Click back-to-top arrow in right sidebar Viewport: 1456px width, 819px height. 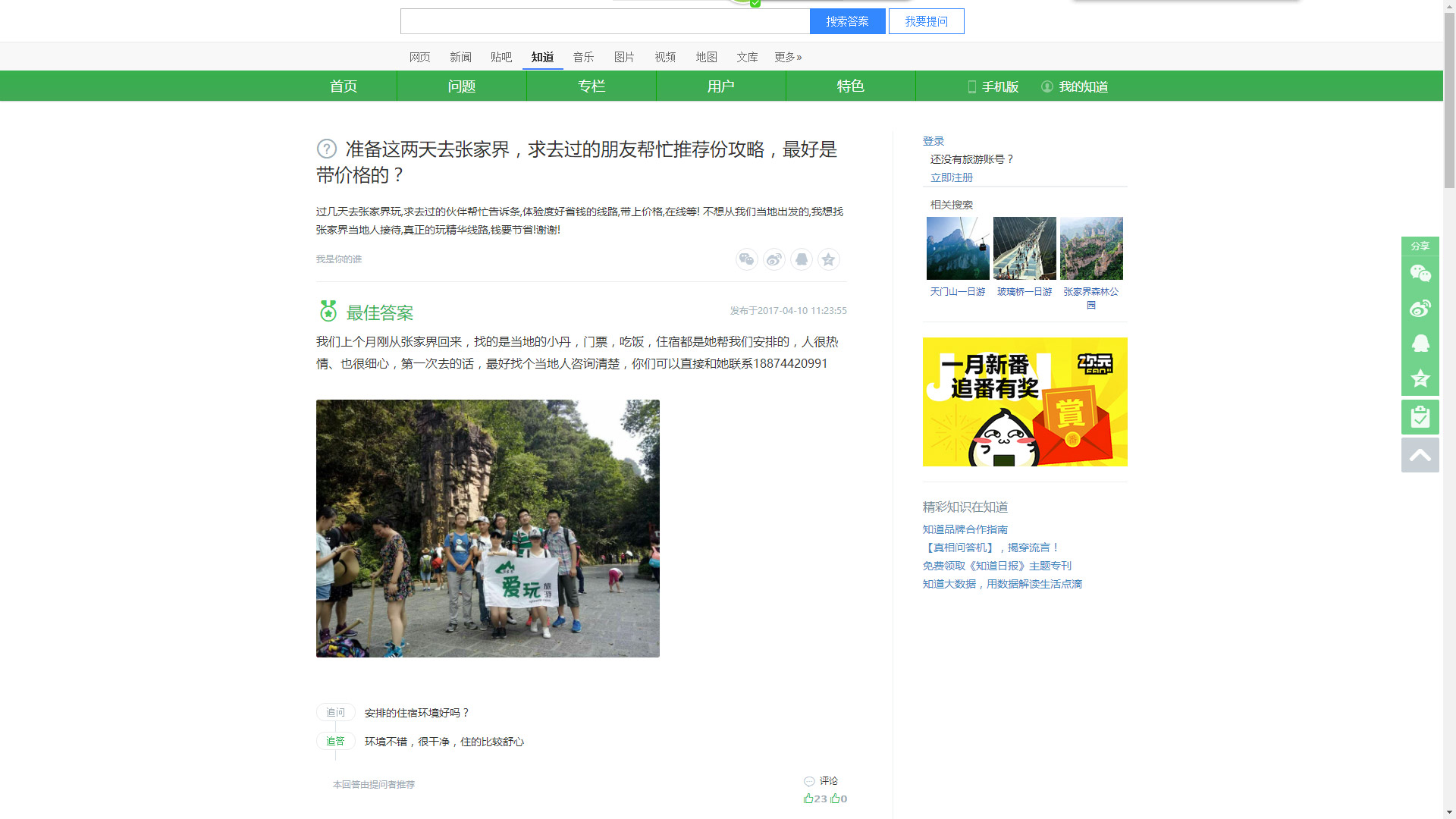pyautogui.click(x=1420, y=455)
